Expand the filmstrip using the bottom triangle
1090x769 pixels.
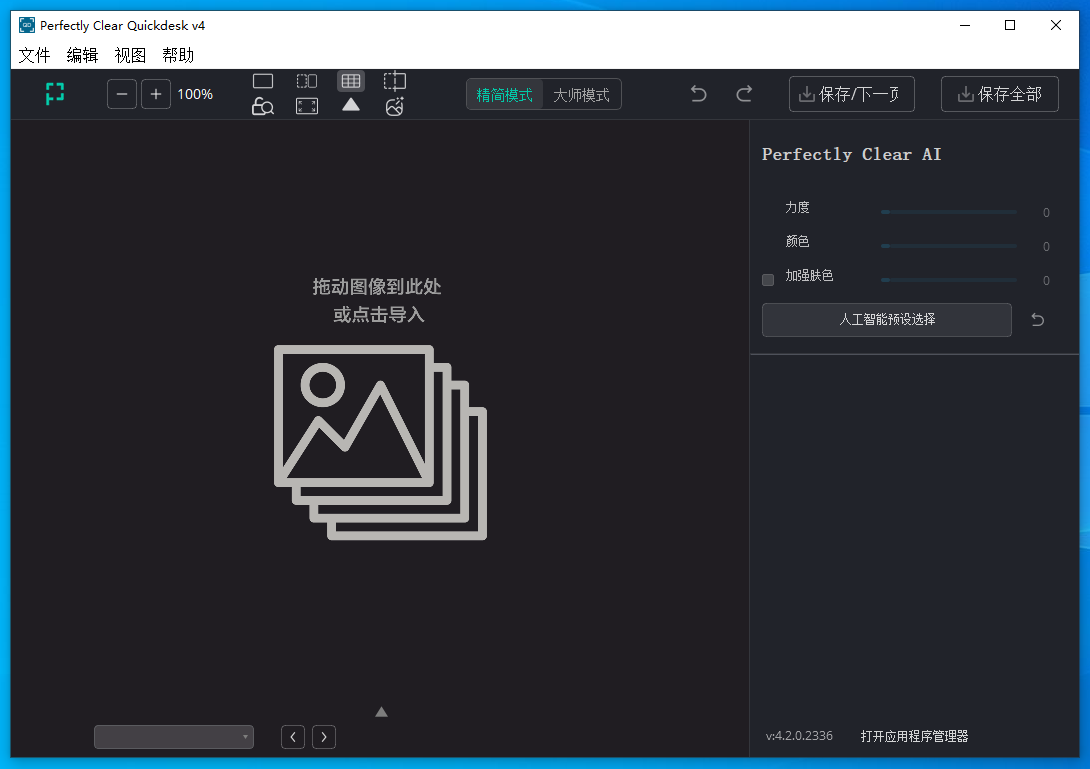tap(381, 712)
